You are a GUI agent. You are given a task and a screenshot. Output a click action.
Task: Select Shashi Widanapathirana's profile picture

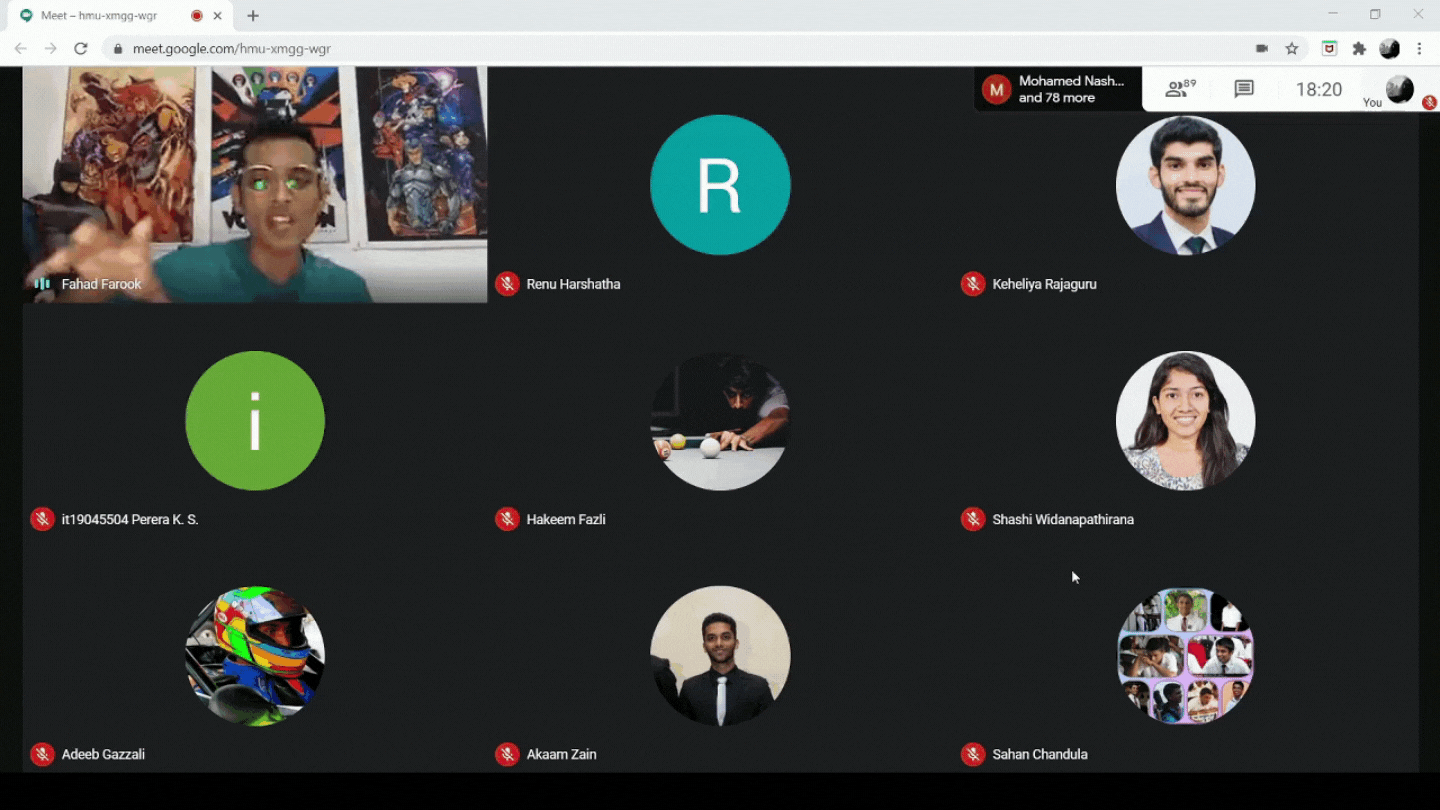[x=1185, y=421]
